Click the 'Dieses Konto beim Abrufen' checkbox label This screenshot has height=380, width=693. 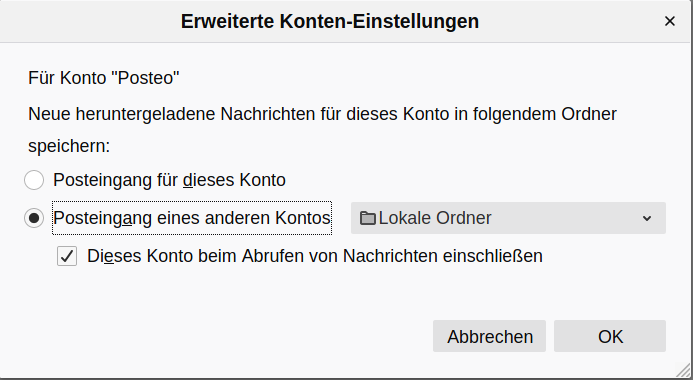tap(315, 256)
